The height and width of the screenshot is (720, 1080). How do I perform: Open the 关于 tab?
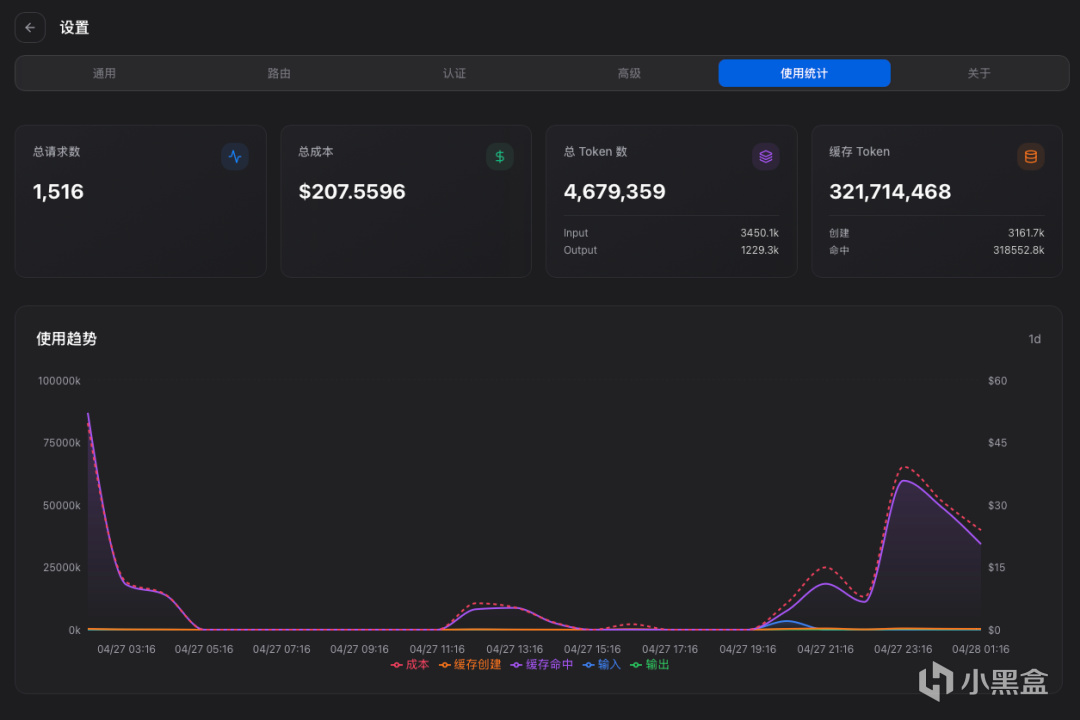click(x=979, y=73)
